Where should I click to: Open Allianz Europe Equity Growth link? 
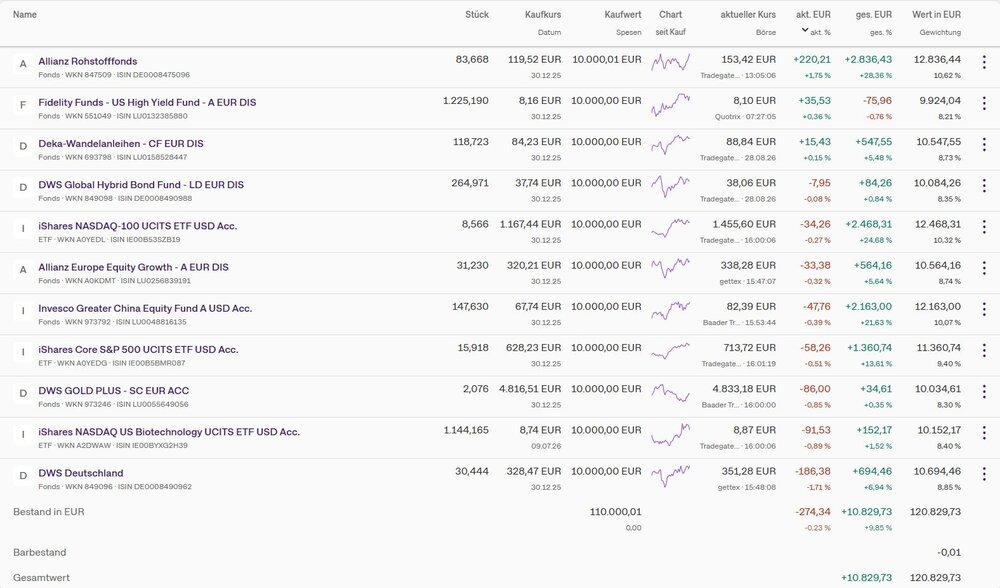[133, 267]
